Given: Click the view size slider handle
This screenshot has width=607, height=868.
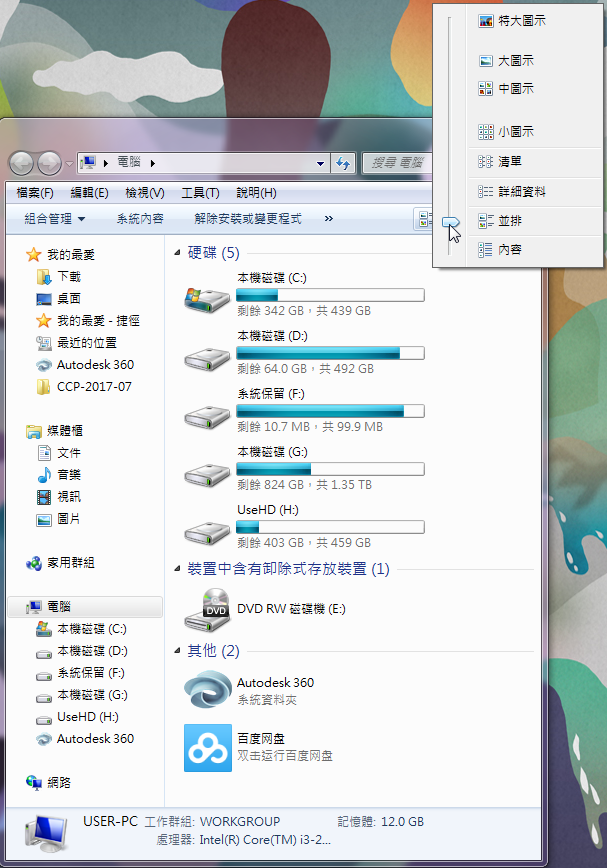Looking at the screenshot, I should click(x=451, y=223).
